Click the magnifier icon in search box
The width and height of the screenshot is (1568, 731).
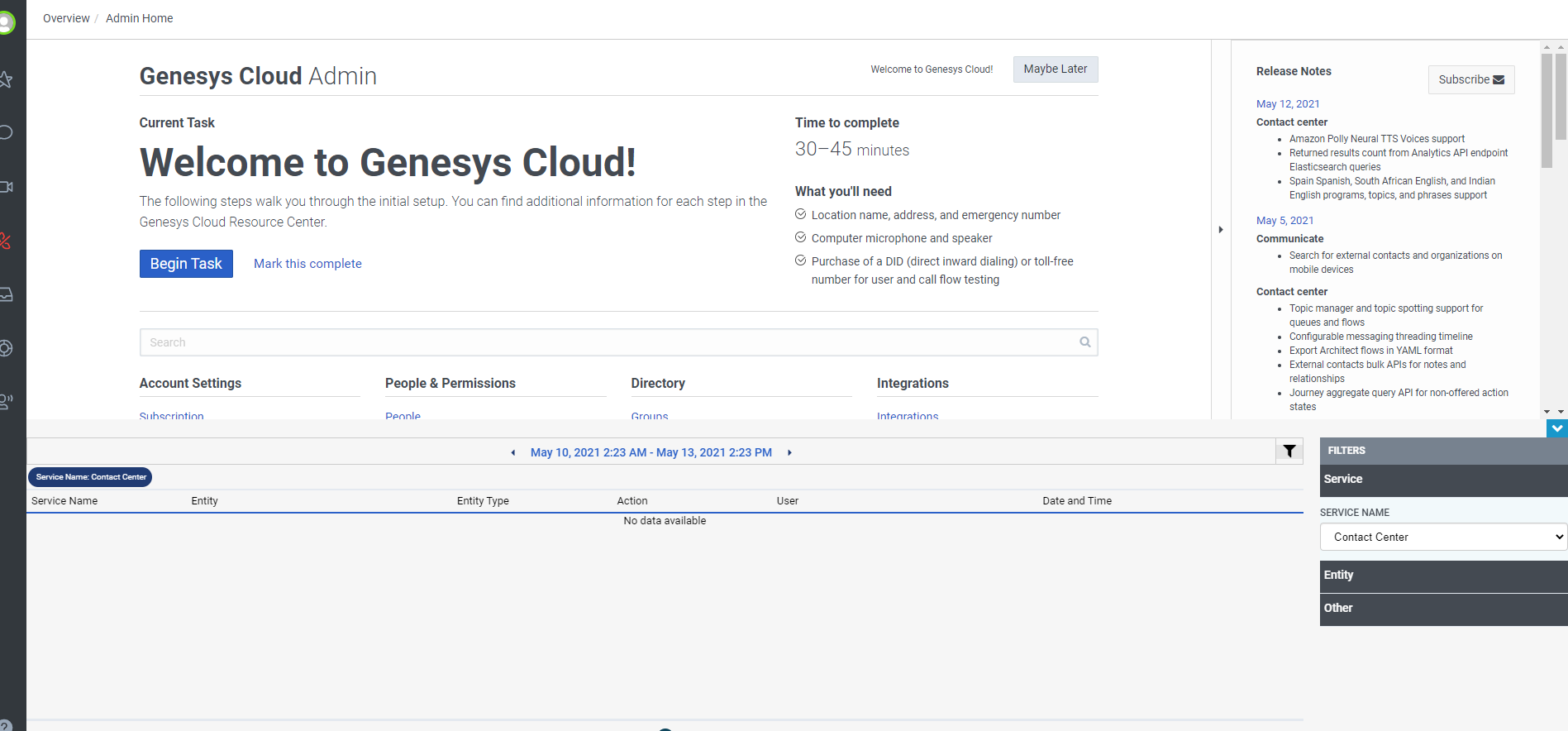tap(1084, 342)
